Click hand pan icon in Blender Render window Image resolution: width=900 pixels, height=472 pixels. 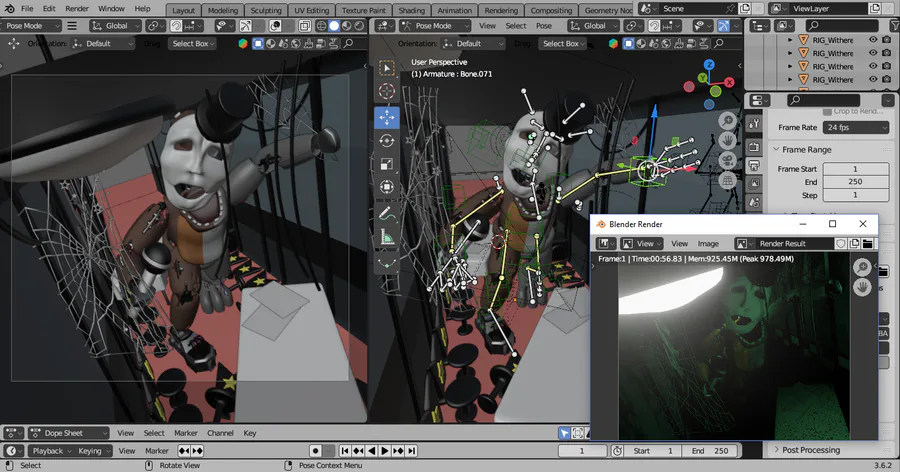862,287
